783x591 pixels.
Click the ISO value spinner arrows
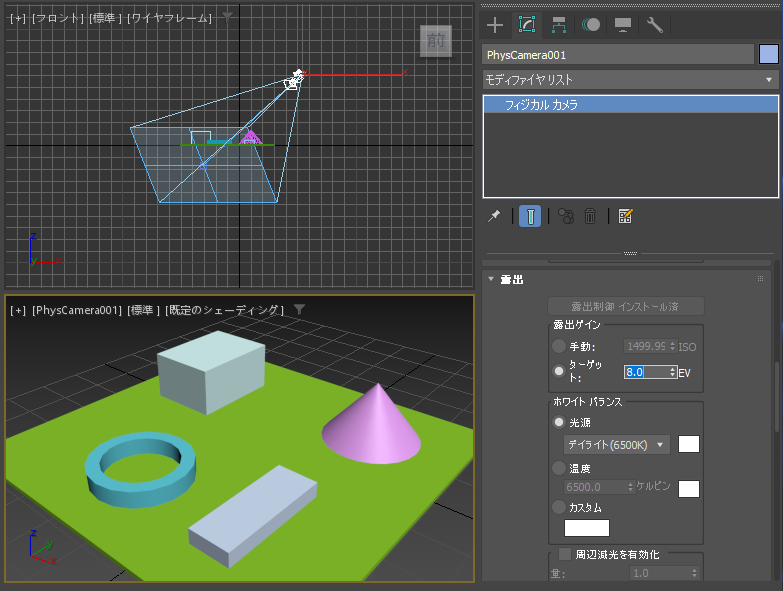pos(673,345)
